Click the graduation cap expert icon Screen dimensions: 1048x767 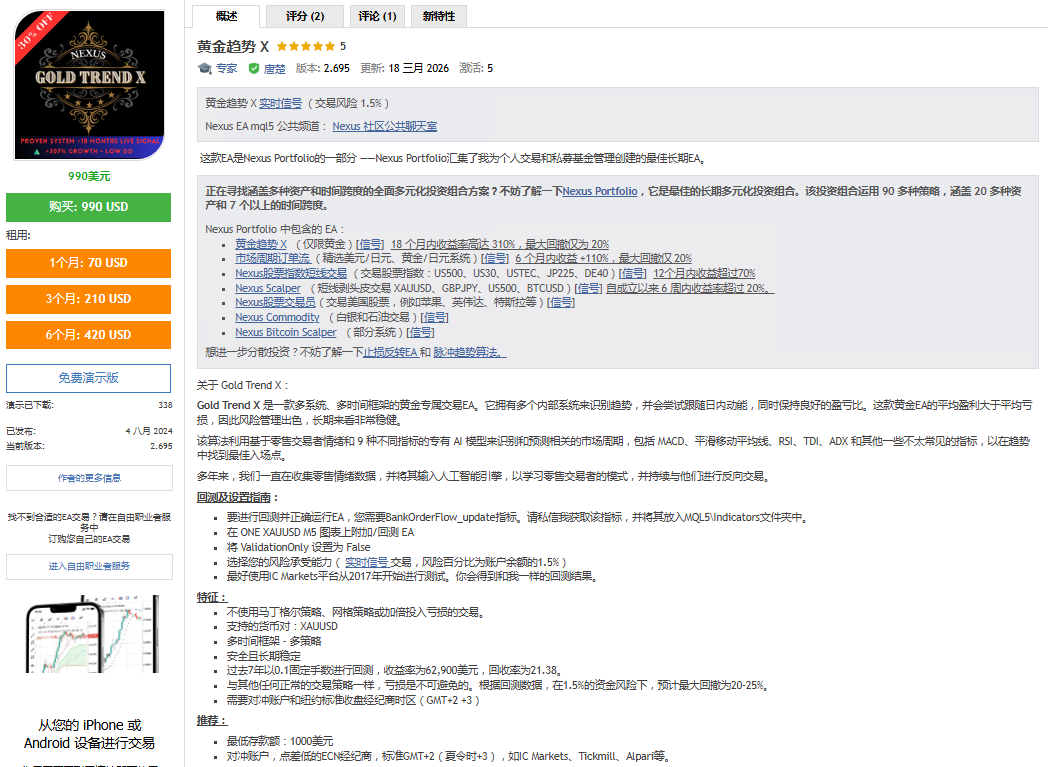(x=205, y=68)
